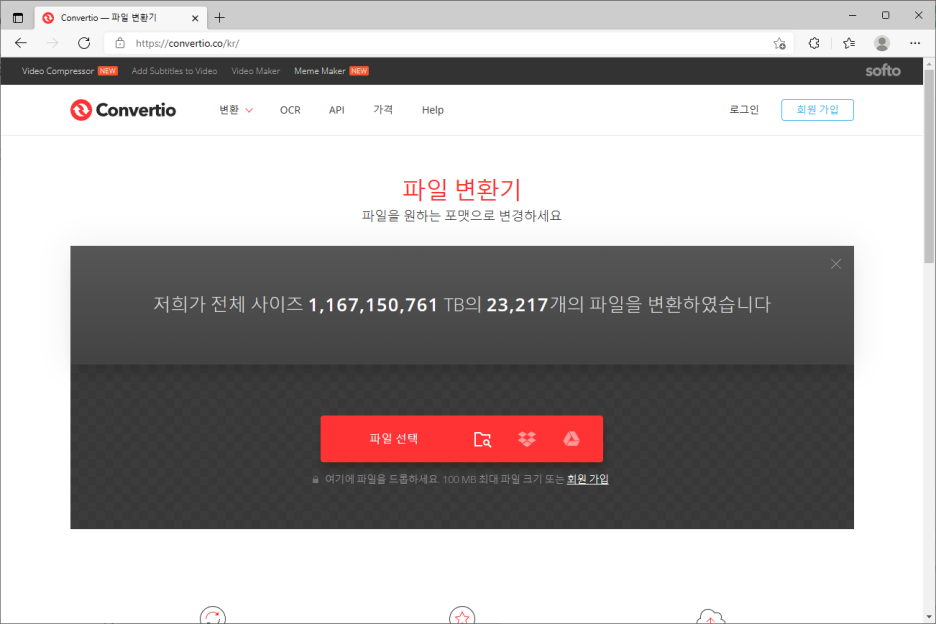Open the browser settings and more menu
The width and height of the screenshot is (936, 624).
tap(915, 43)
